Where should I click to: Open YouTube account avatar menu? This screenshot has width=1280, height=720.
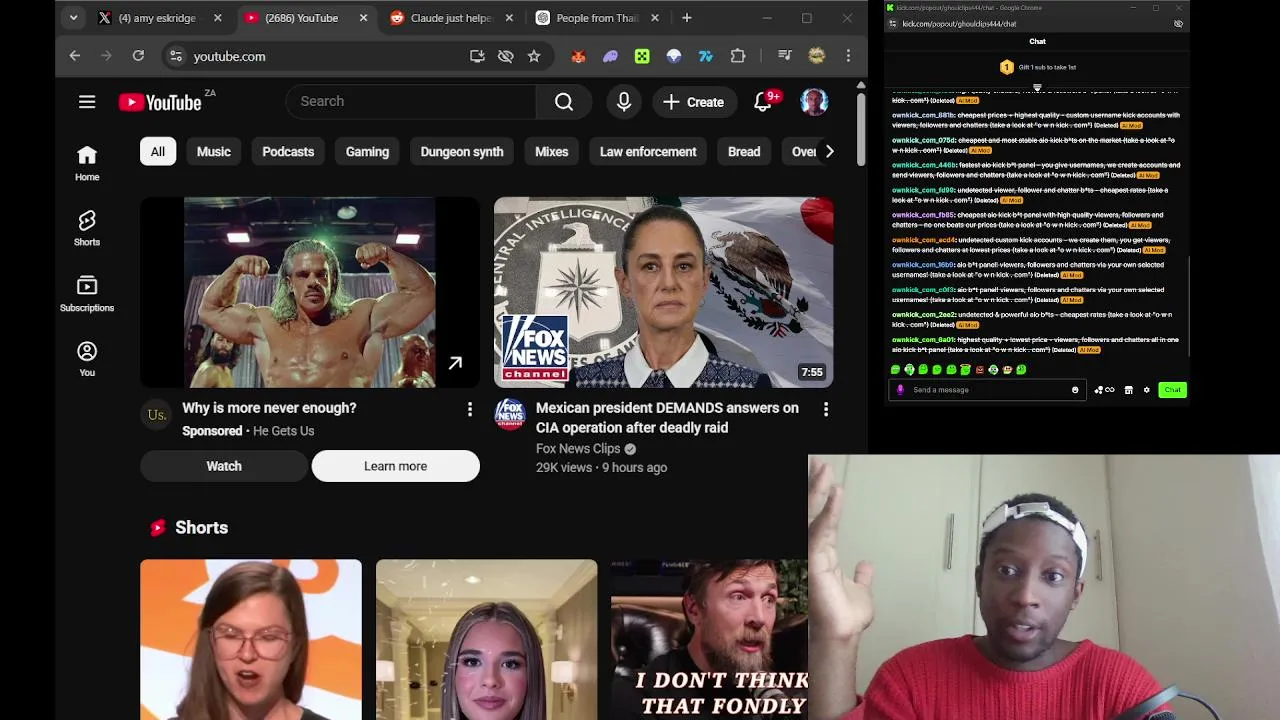(x=814, y=101)
